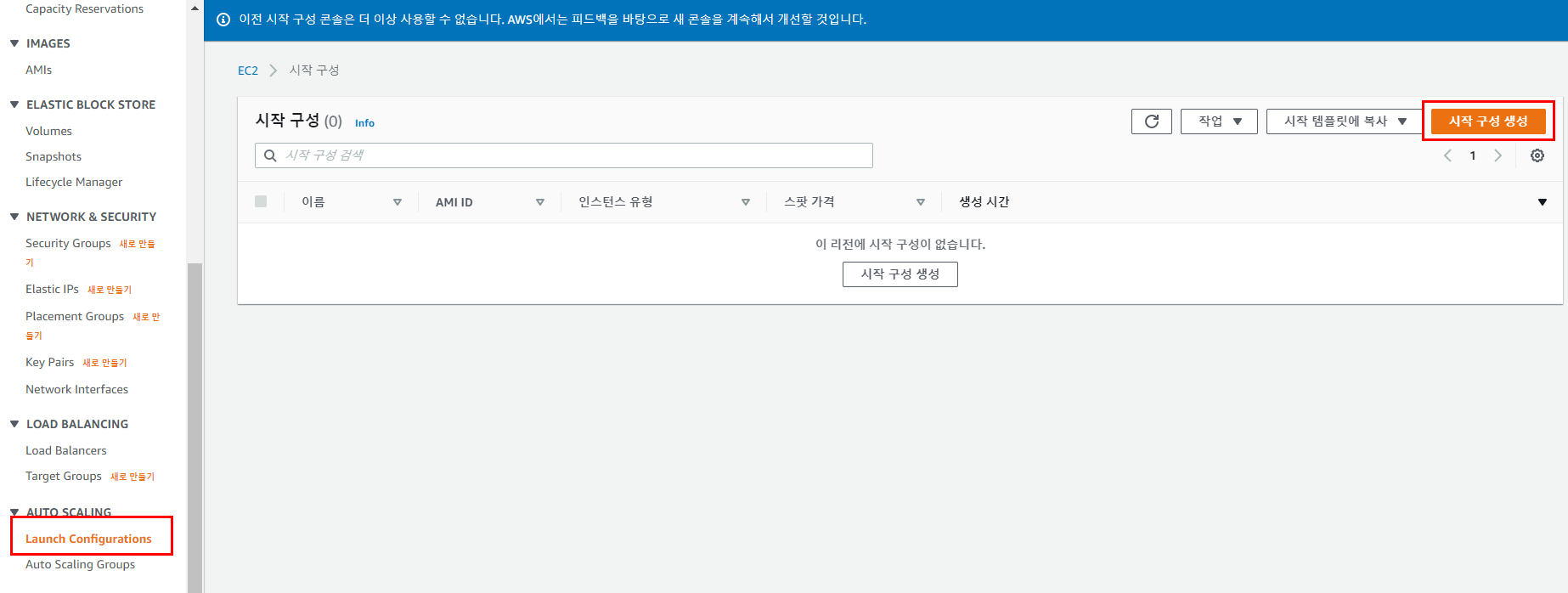Select page number 1
The width and height of the screenshot is (1568, 593).
tap(1473, 155)
